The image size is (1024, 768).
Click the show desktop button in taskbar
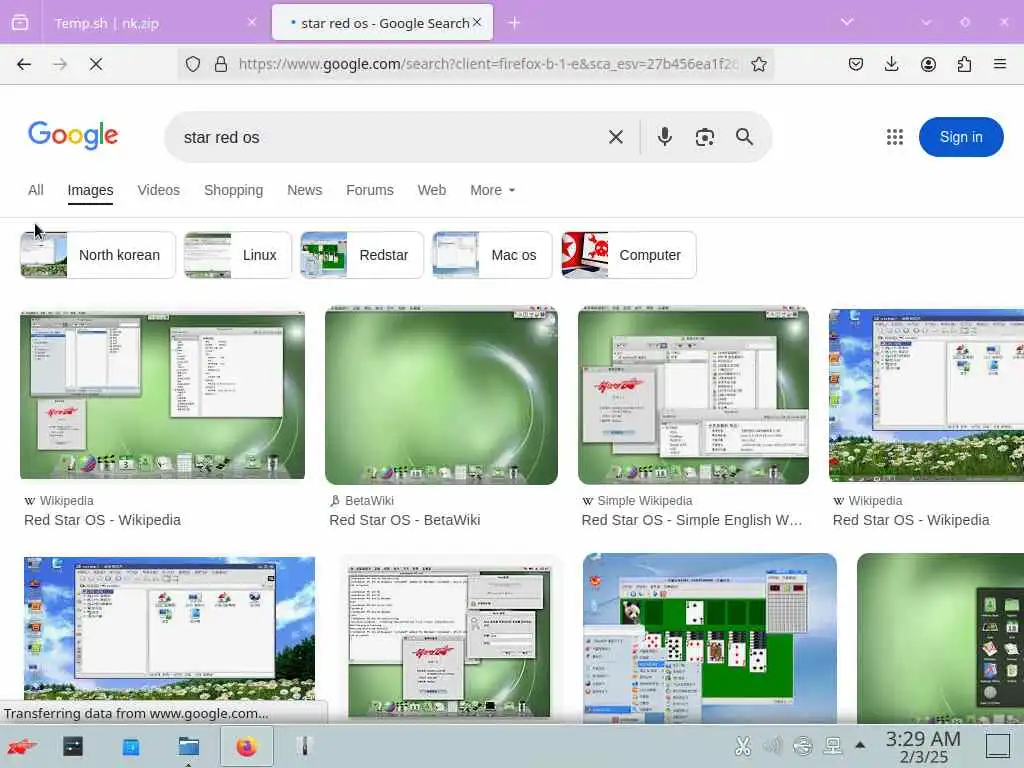[998, 746]
